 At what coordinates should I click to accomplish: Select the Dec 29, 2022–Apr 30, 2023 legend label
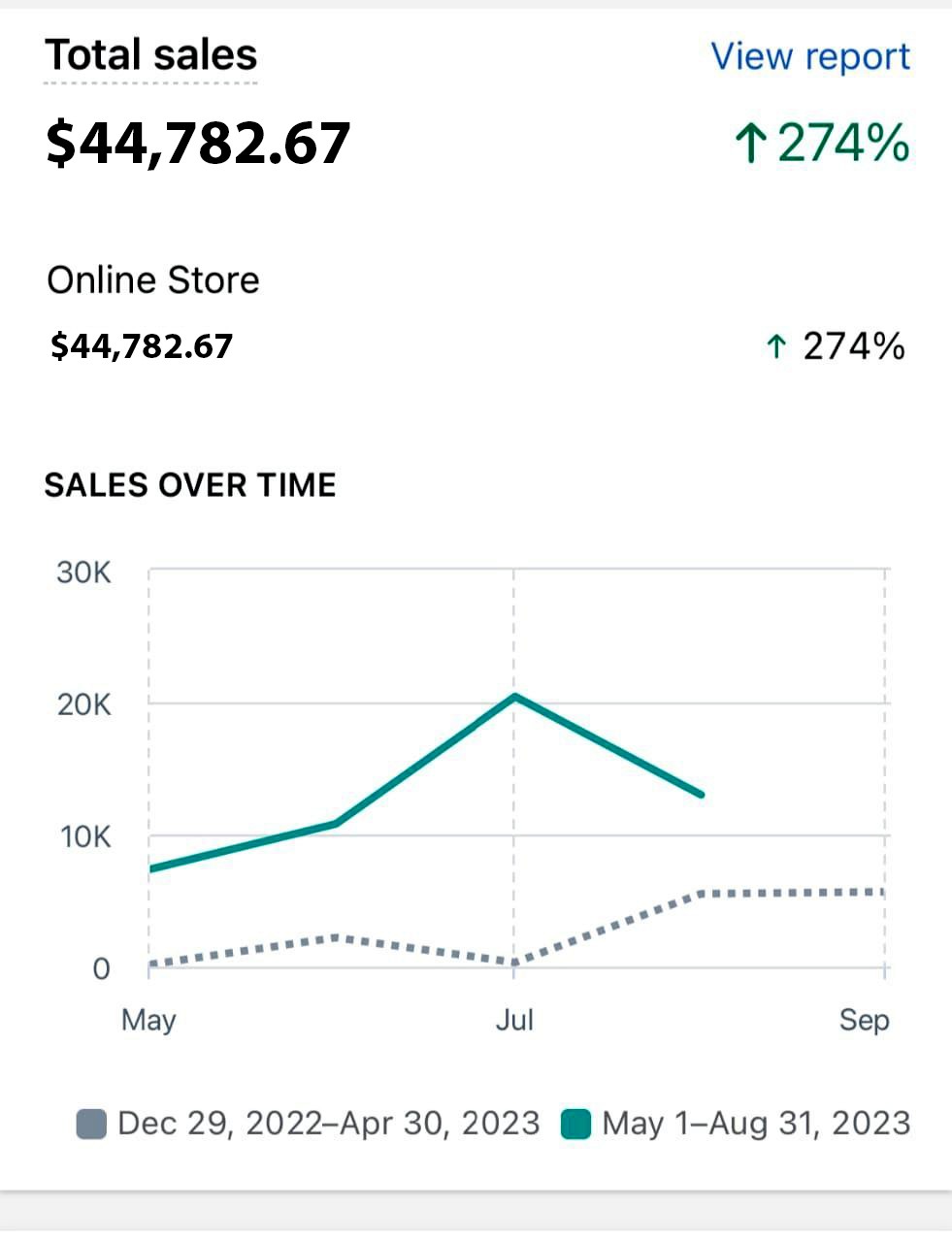pos(328,1124)
